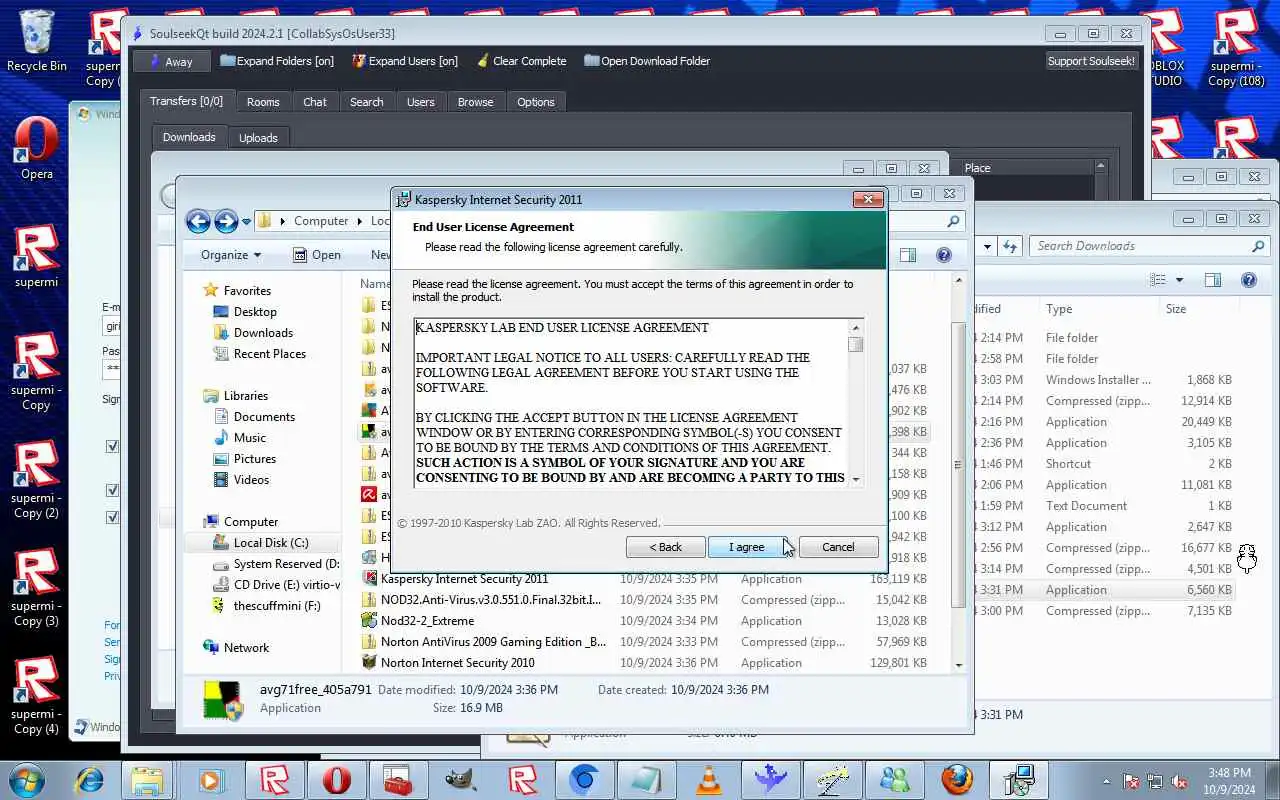1280x800 pixels.
Task: Open the Recycle Bin desktop icon
Action: click(37, 40)
